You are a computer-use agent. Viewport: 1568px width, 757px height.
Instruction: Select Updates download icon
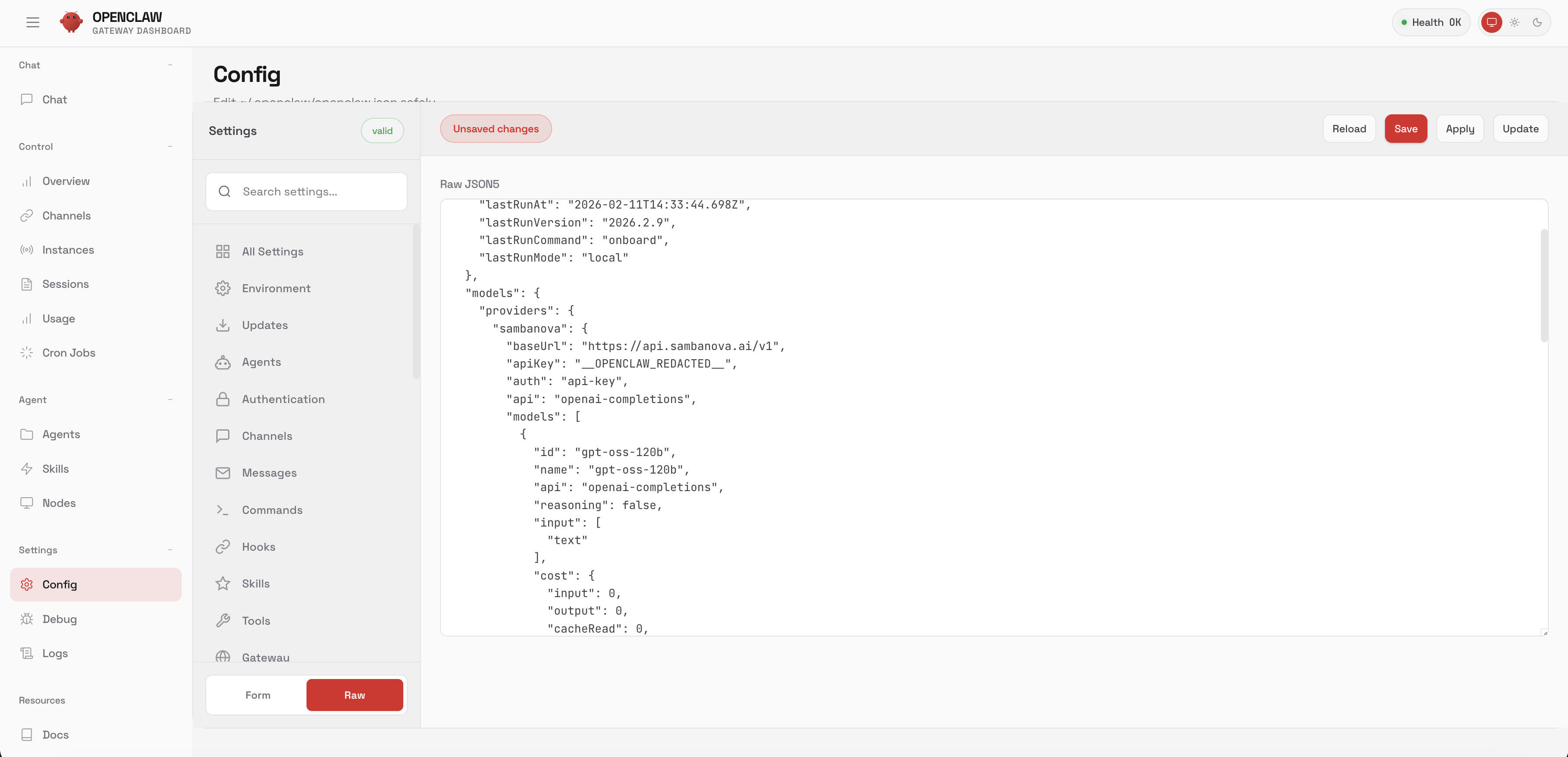tap(223, 325)
